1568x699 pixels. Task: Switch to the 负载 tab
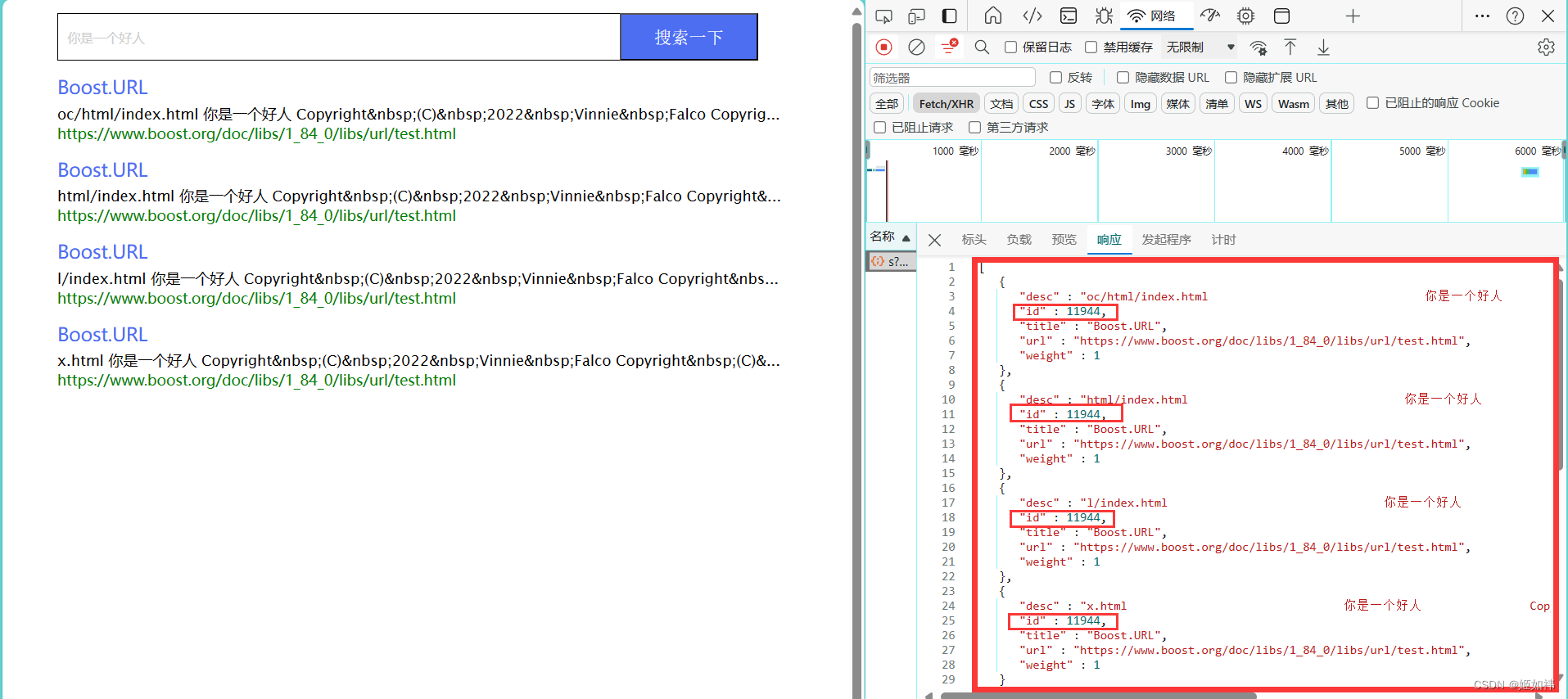click(1019, 240)
